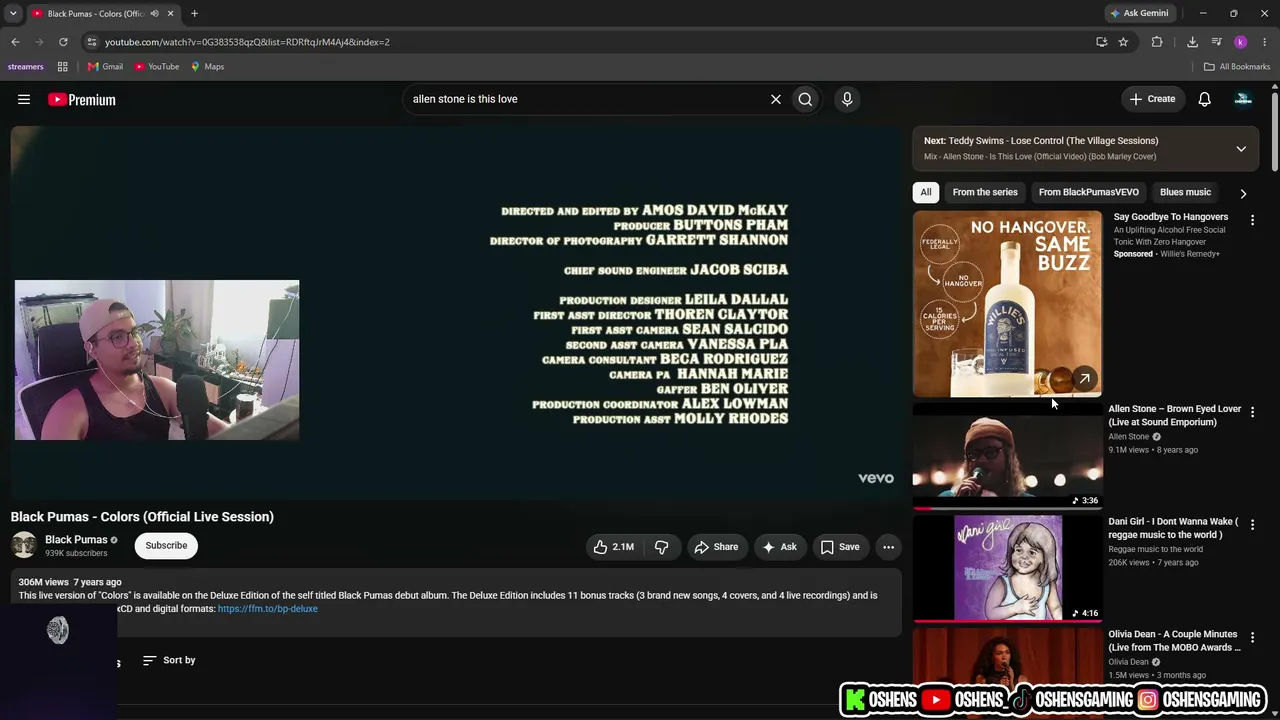Open Gmail bookmark
This screenshot has width=1280, height=720.
105,67
